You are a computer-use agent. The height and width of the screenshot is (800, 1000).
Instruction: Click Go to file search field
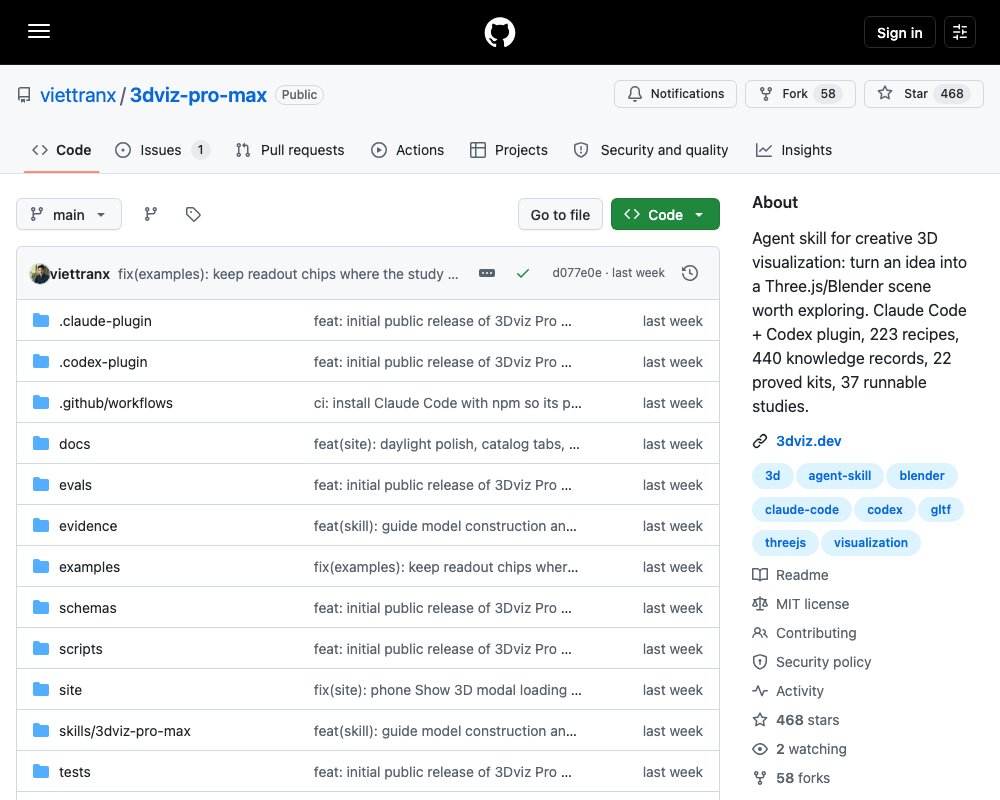click(x=560, y=214)
